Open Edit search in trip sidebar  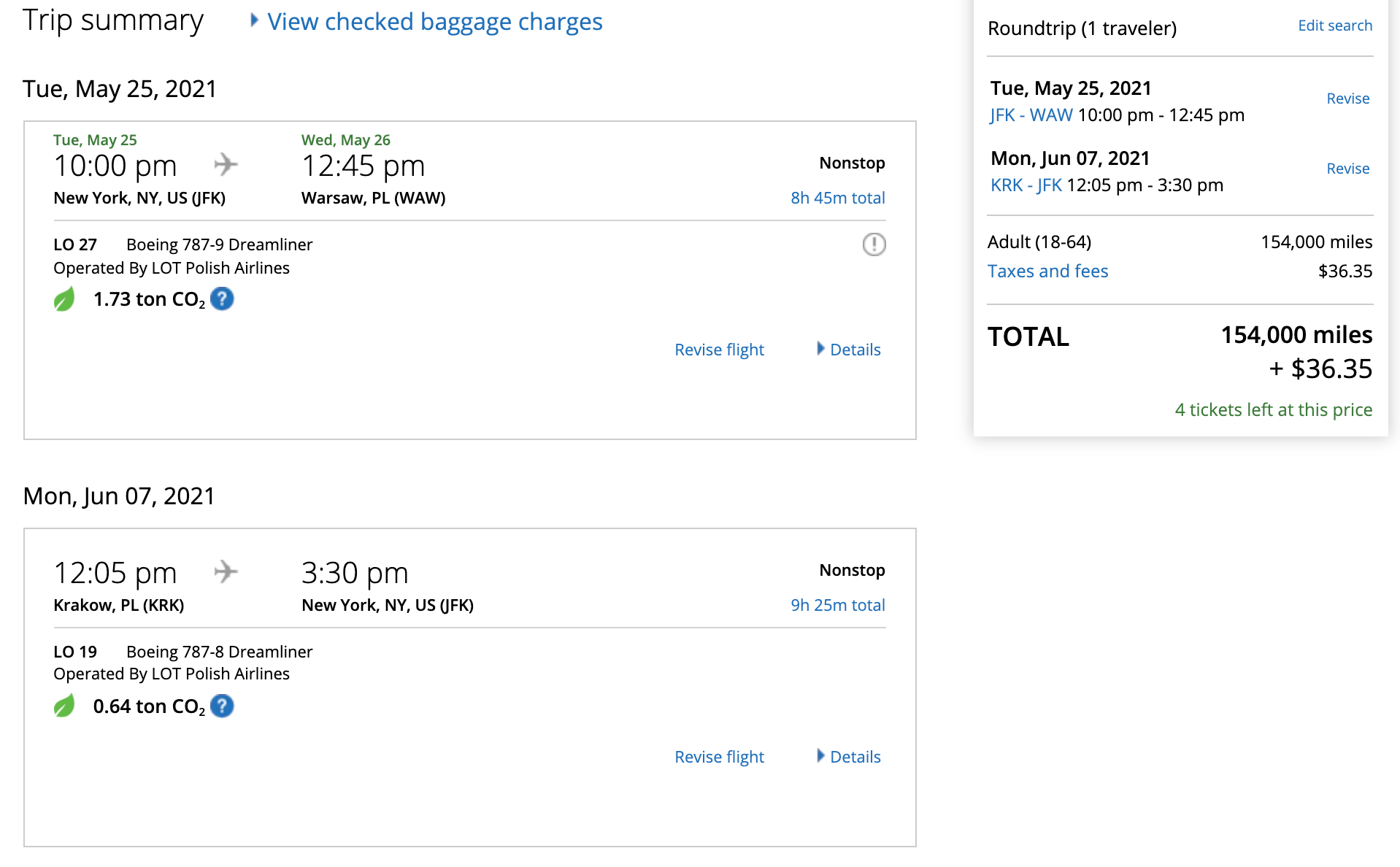pyautogui.click(x=1334, y=26)
